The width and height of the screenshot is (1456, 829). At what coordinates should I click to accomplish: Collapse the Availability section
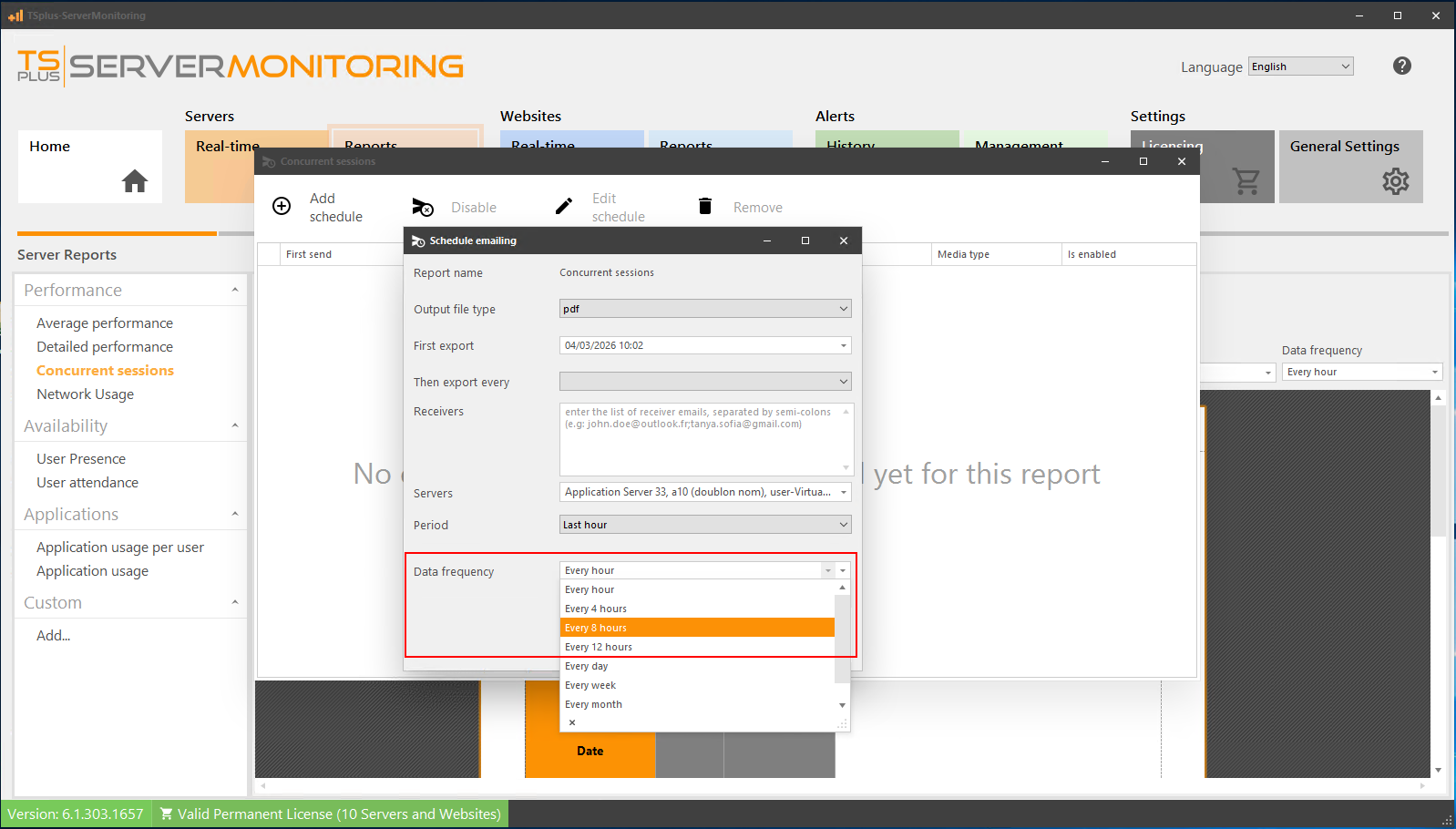234,425
